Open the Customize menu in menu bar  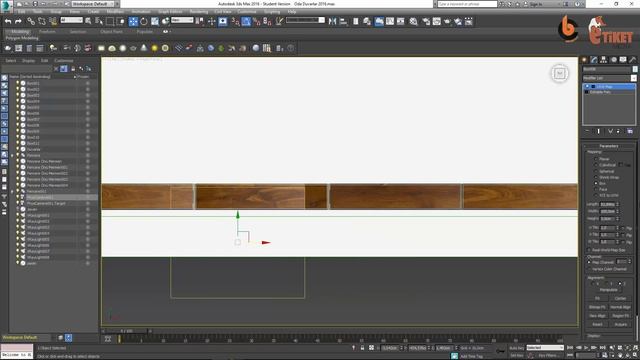click(247, 12)
